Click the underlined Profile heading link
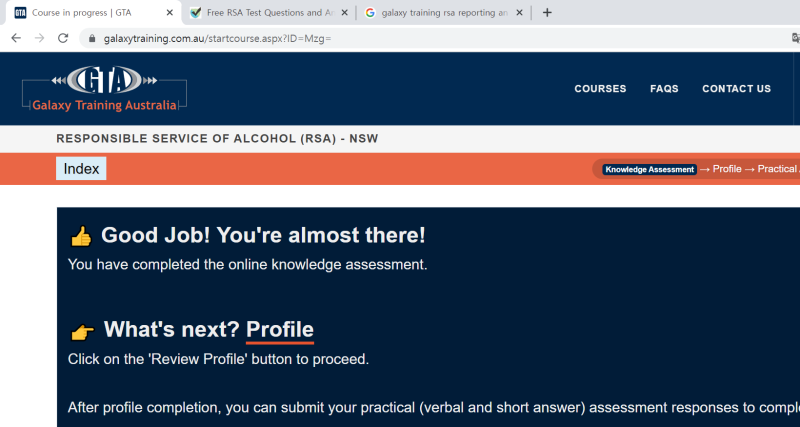This screenshot has height=427, width=800. point(280,330)
